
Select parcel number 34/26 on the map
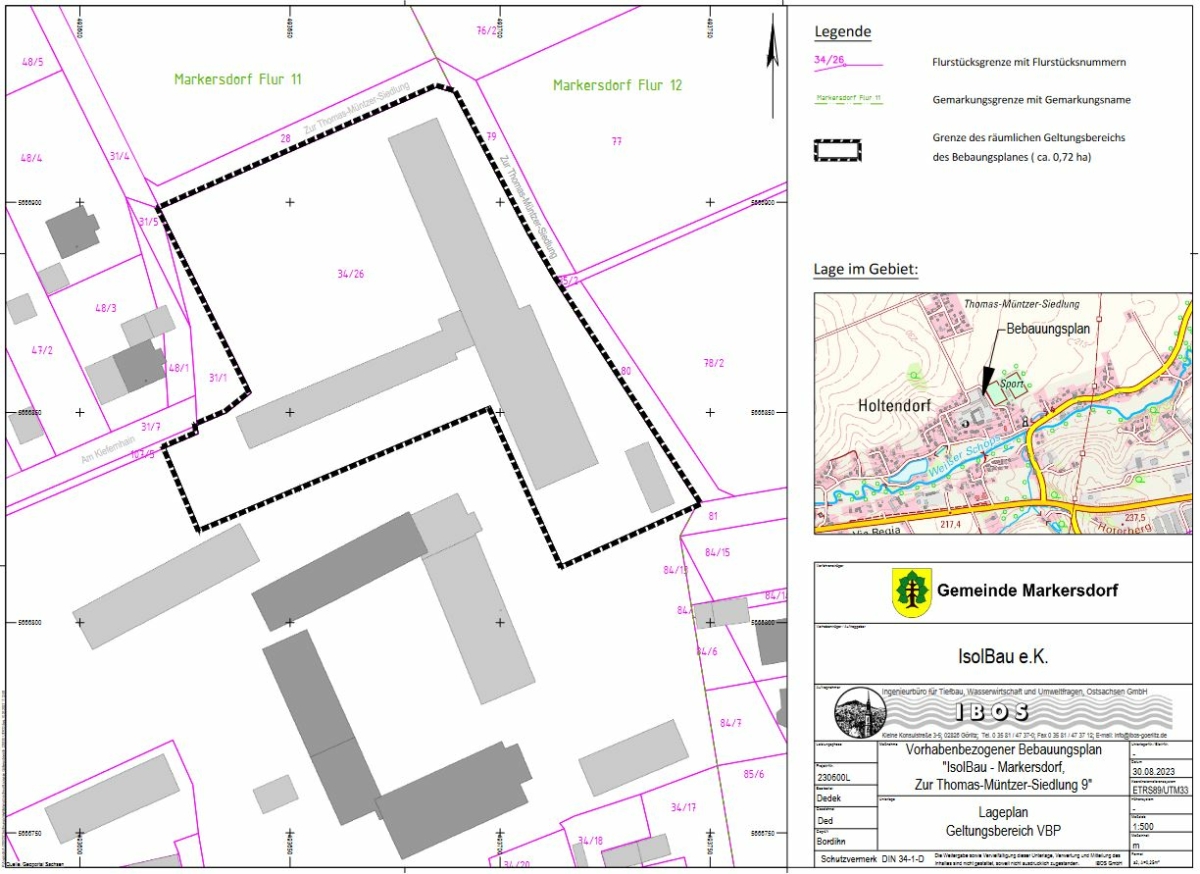coord(351,274)
